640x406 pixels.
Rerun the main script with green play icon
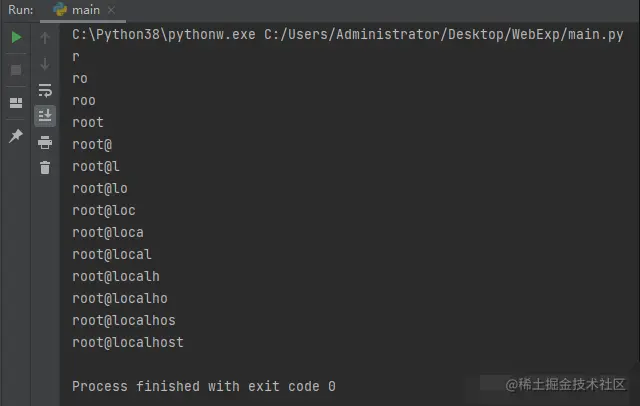click(x=15, y=37)
